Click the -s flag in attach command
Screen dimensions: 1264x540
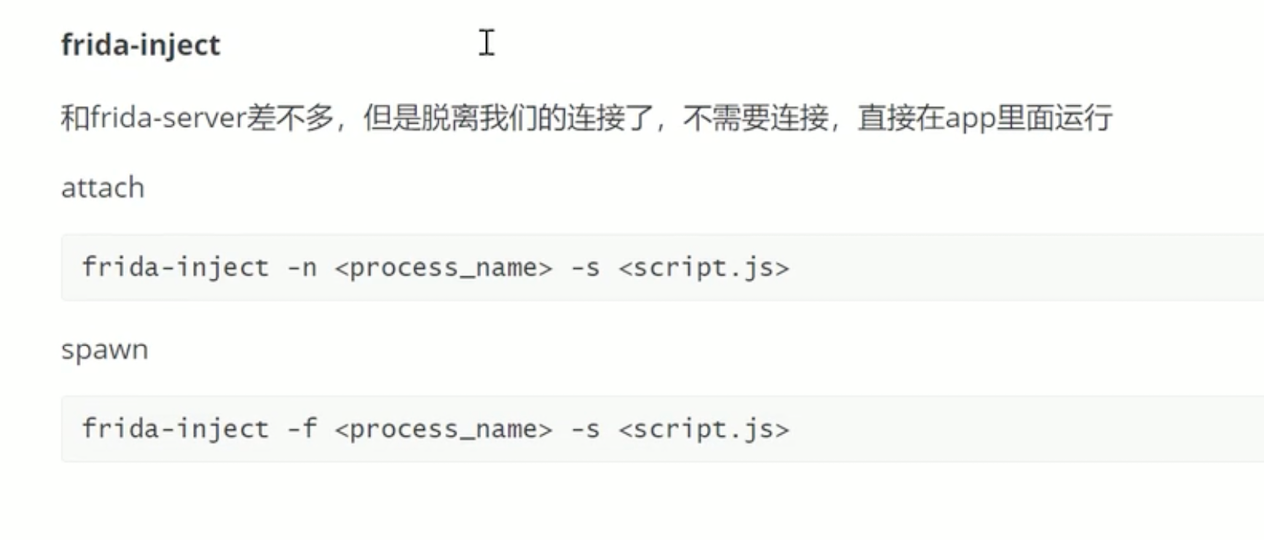586,268
